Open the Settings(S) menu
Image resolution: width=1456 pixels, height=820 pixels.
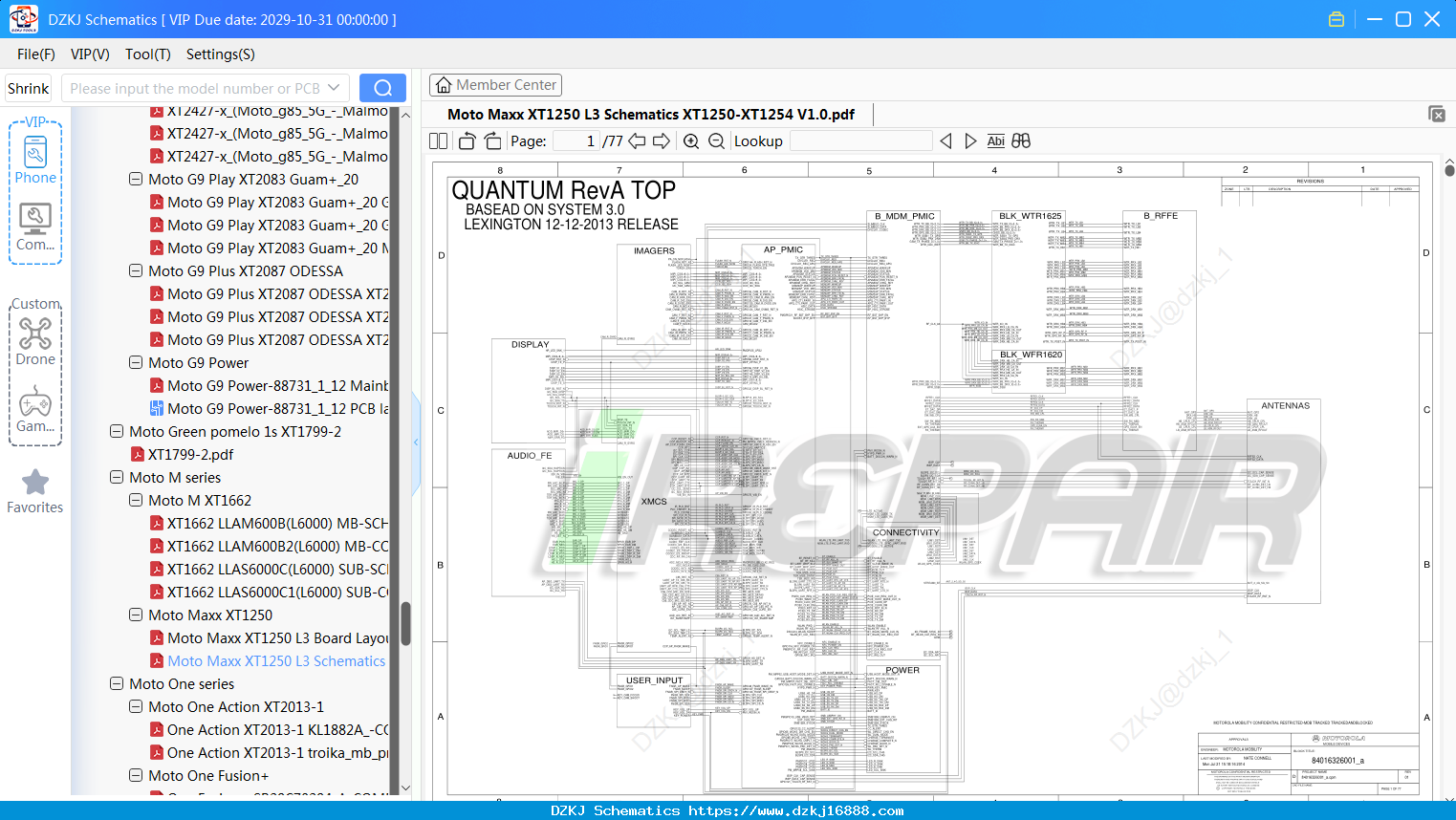coord(221,54)
